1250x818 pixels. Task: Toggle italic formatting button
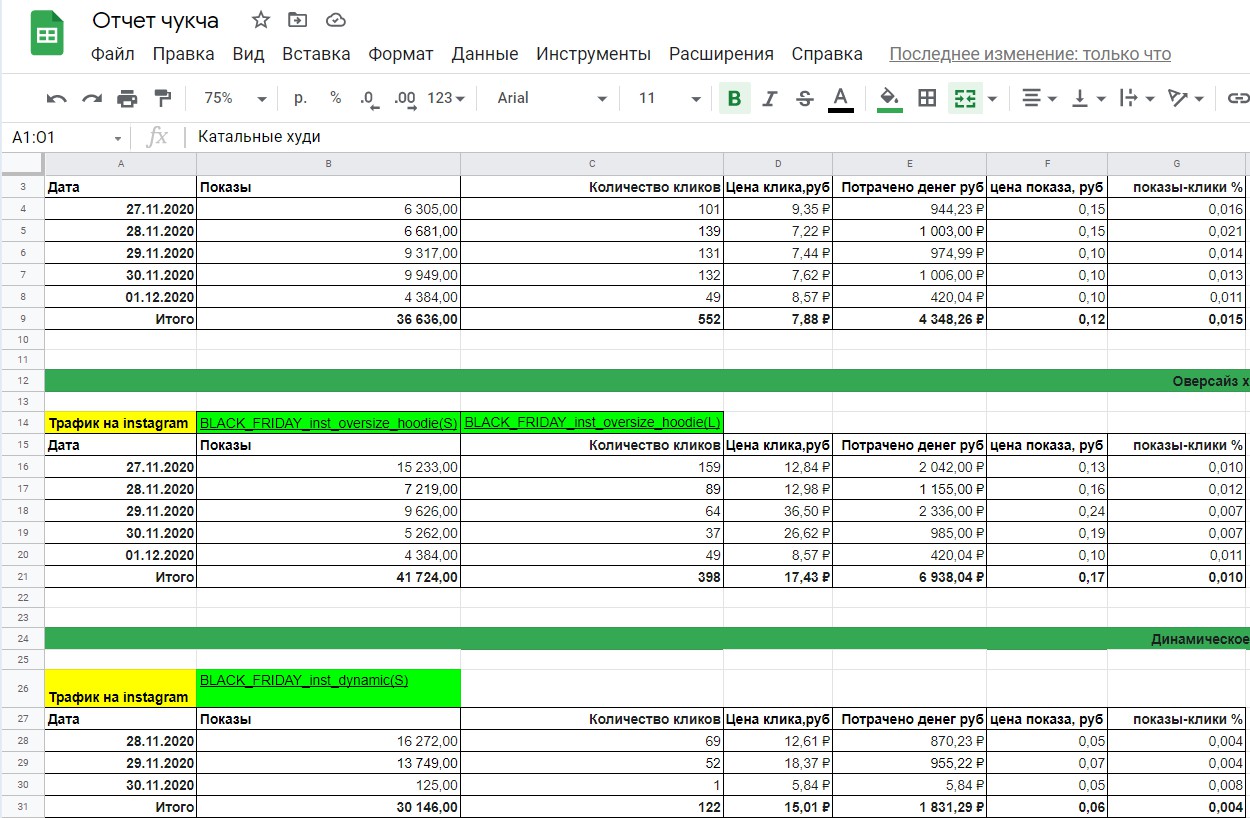pos(769,98)
